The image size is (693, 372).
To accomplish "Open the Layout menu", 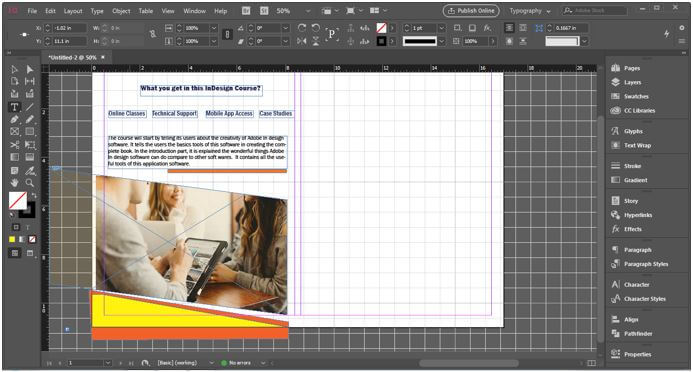I will (x=73, y=11).
